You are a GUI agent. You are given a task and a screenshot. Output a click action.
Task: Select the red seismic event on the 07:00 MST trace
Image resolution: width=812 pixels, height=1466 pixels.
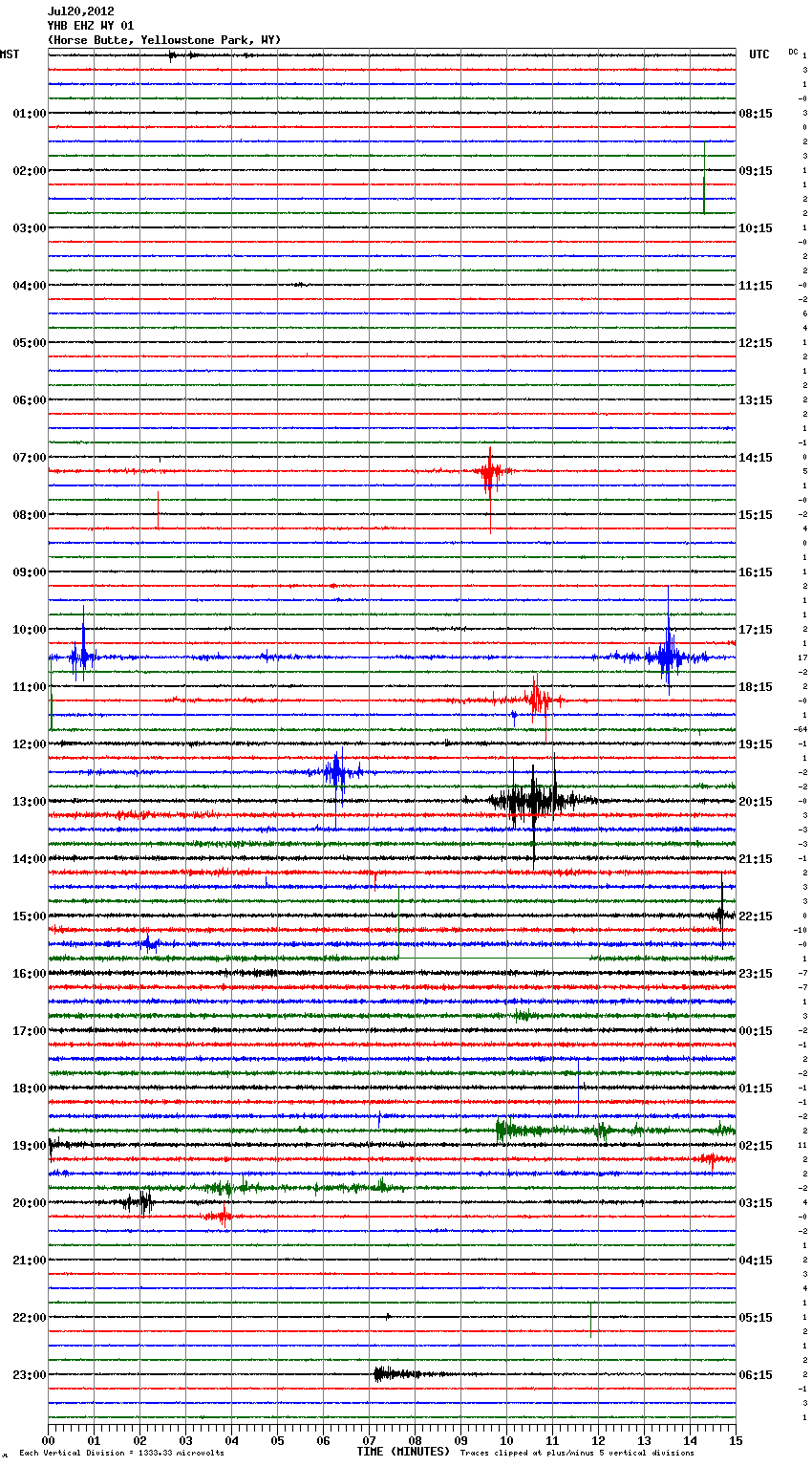489,471
